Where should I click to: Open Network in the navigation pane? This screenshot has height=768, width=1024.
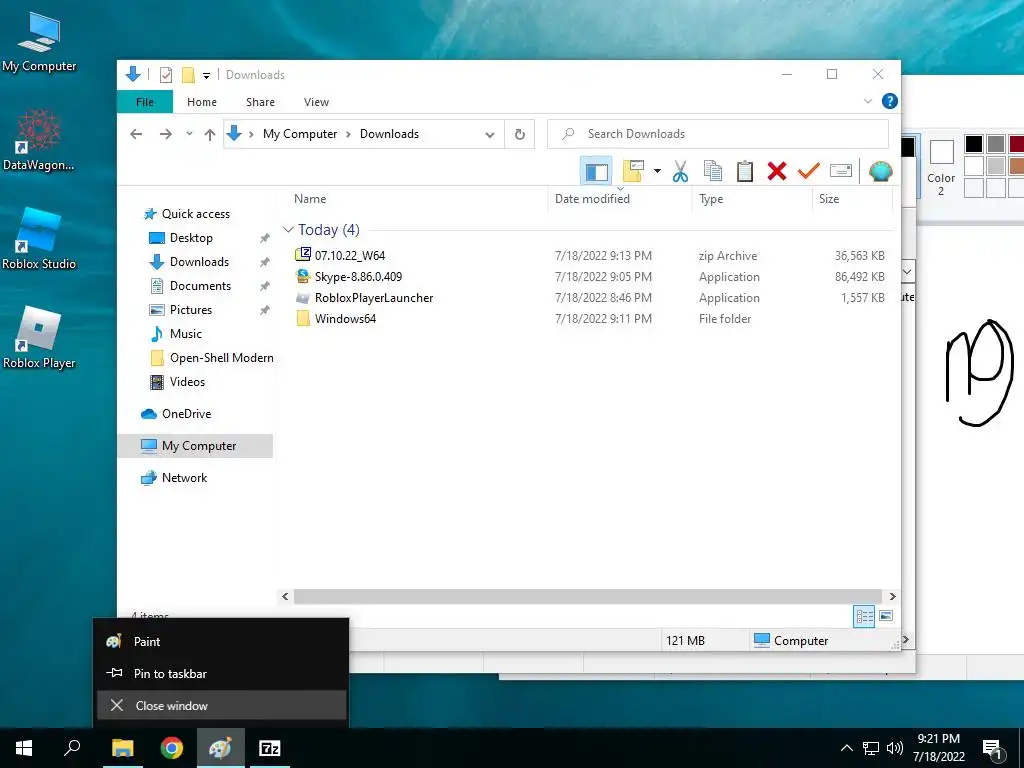click(x=184, y=477)
